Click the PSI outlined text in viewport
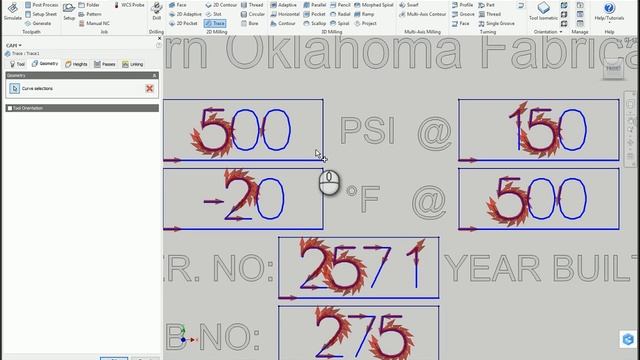This screenshot has width=640, height=360. point(368,130)
